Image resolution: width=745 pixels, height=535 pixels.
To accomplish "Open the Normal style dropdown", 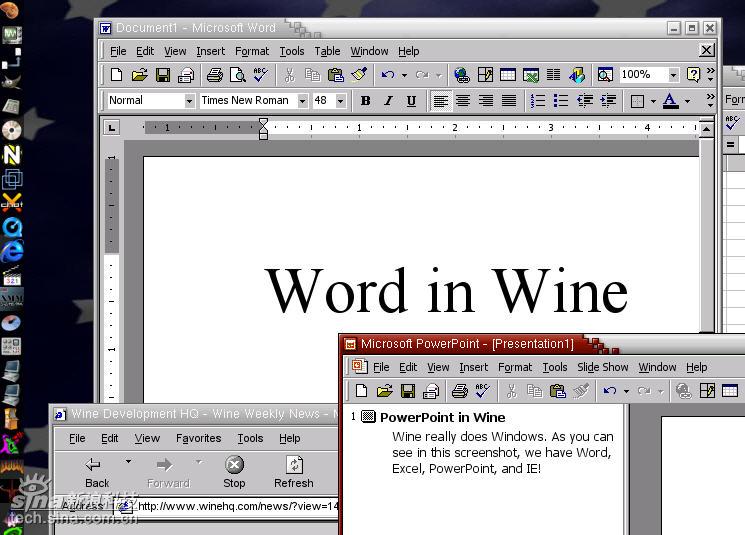I will 189,101.
